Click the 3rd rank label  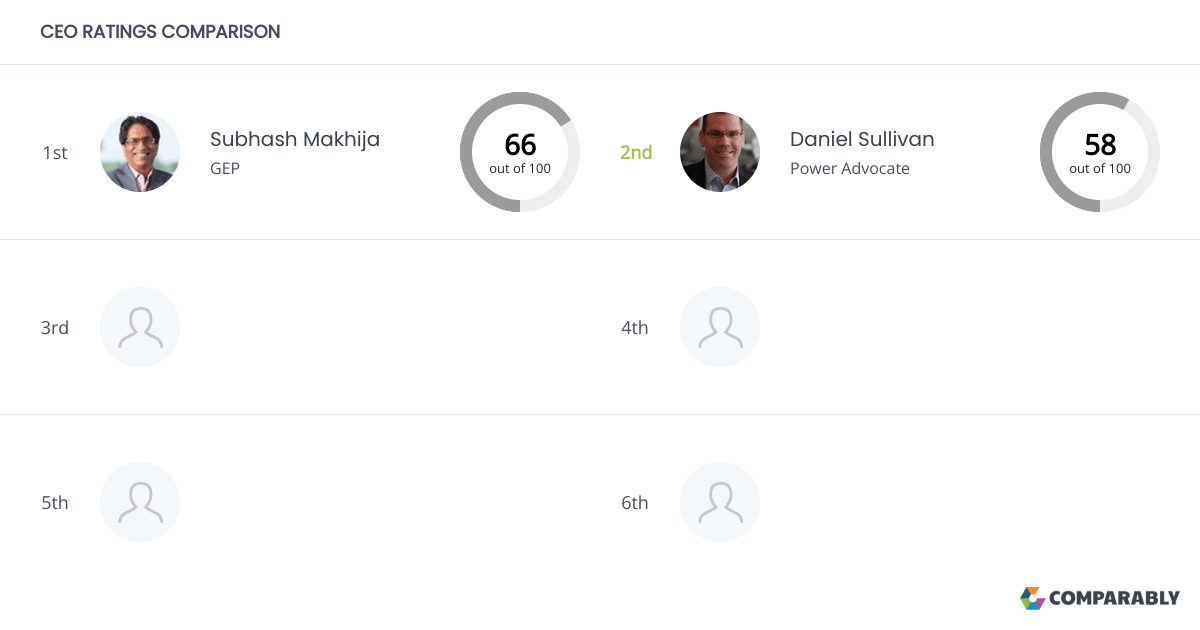[x=55, y=327]
